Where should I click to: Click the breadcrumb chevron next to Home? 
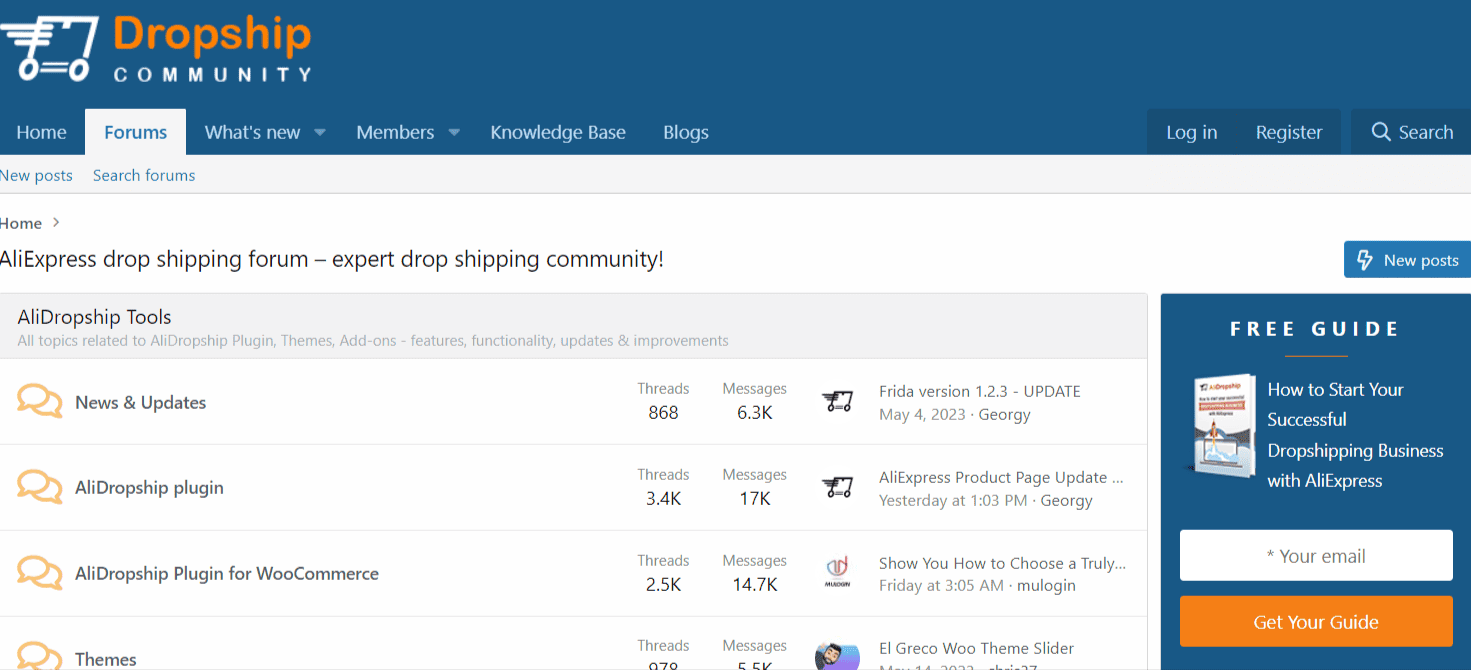(x=56, y=222)
